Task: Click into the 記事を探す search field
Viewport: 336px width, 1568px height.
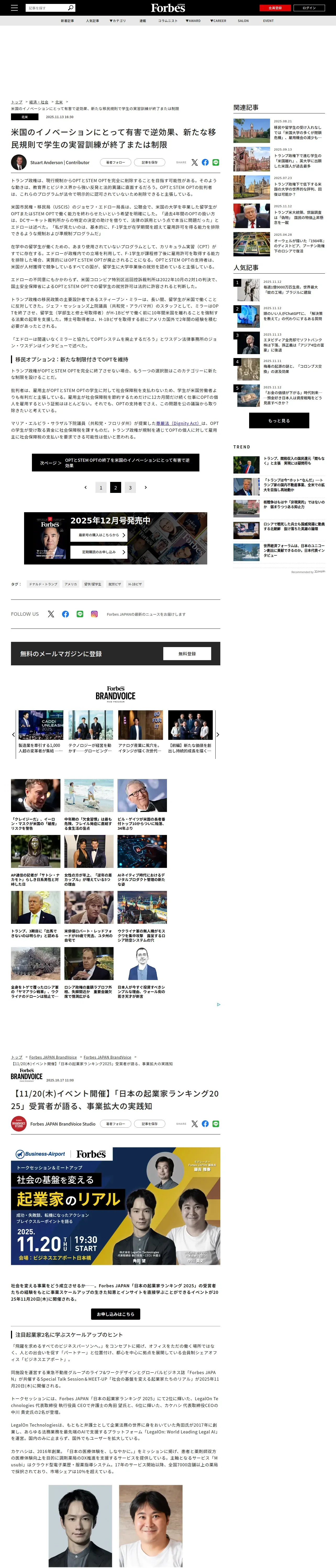Action: [x=46, y=8]
